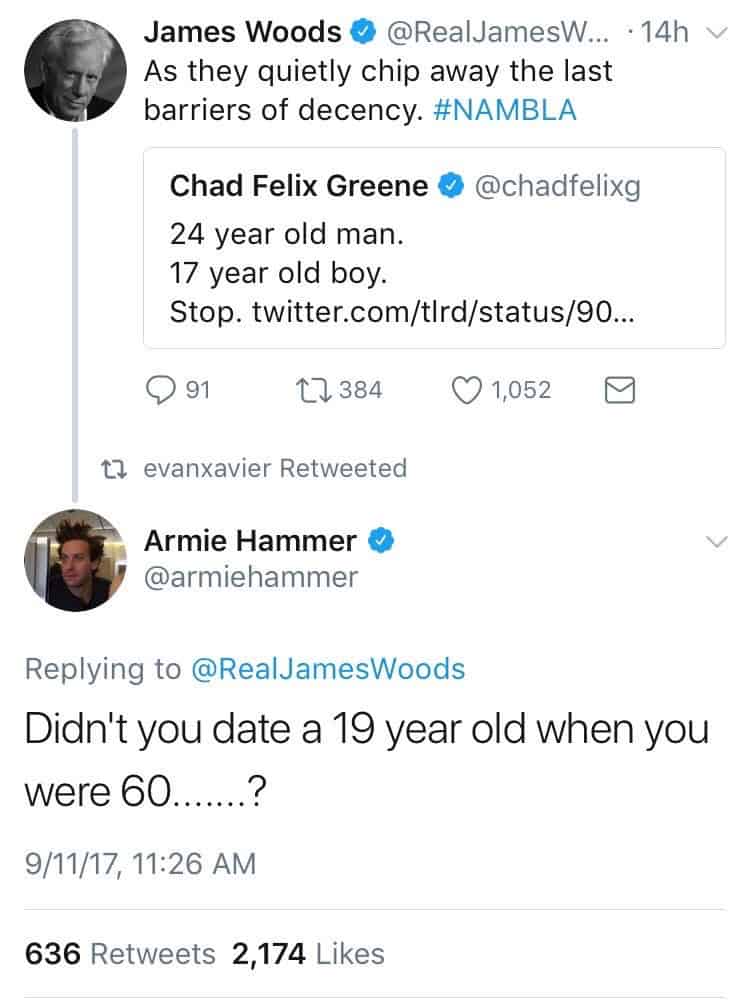
Task: Like the tweet via heart icon
Action: [465, 390]
